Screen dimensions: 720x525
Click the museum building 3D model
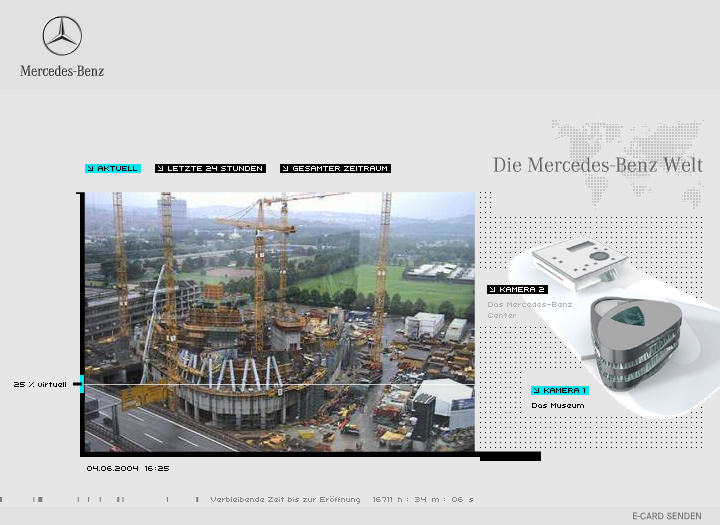pos(636,342)
